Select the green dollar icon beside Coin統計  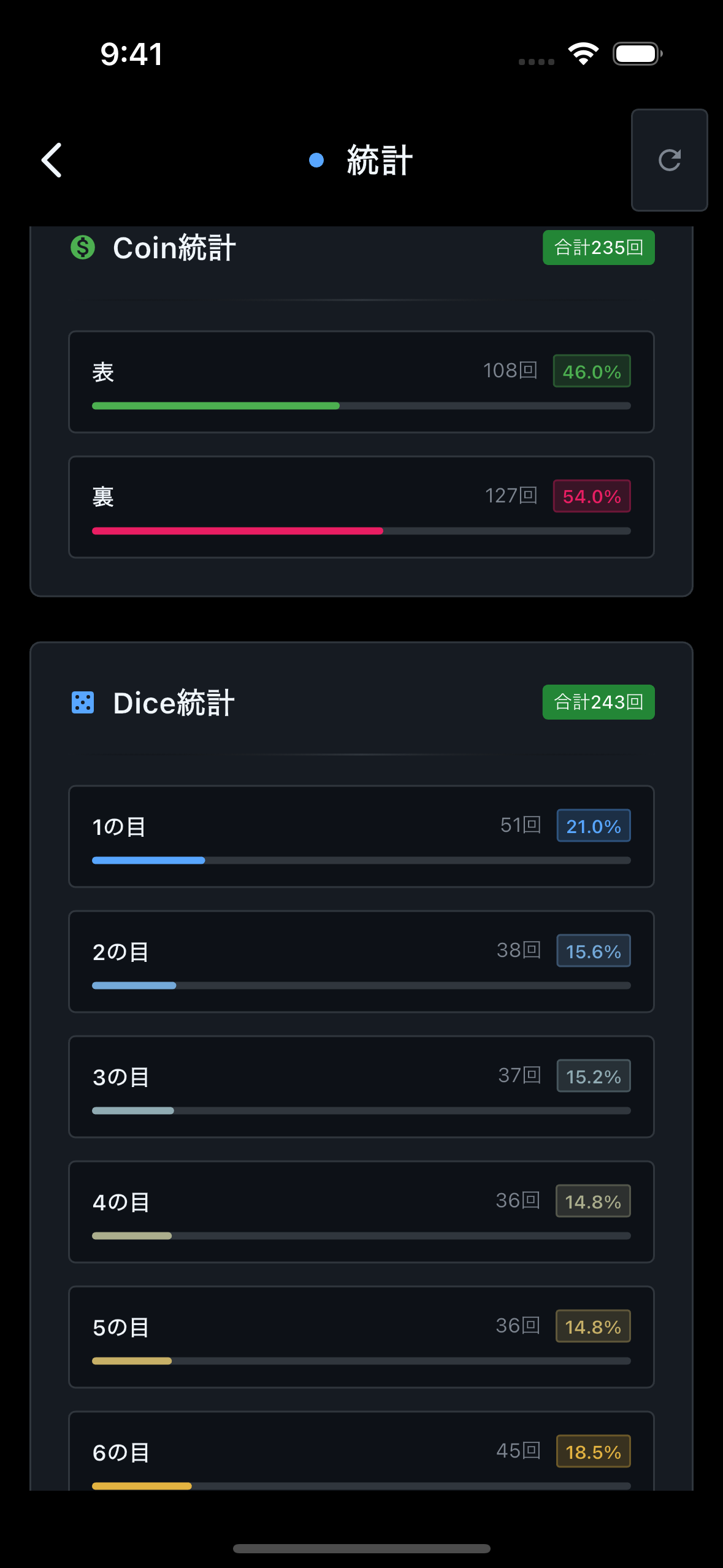tap(83, 248)
